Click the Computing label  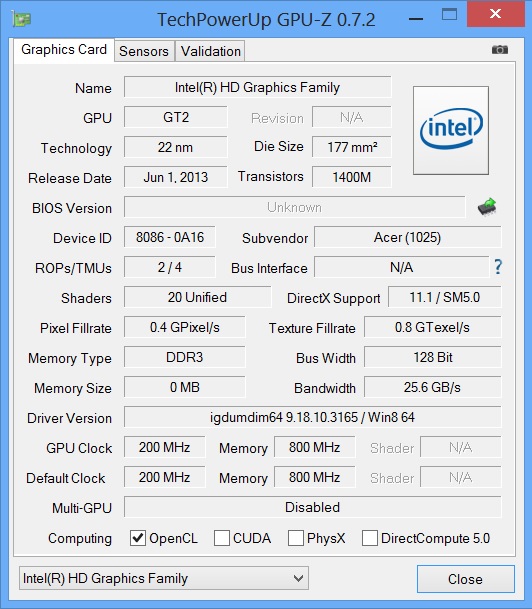[x=80, y=538]
